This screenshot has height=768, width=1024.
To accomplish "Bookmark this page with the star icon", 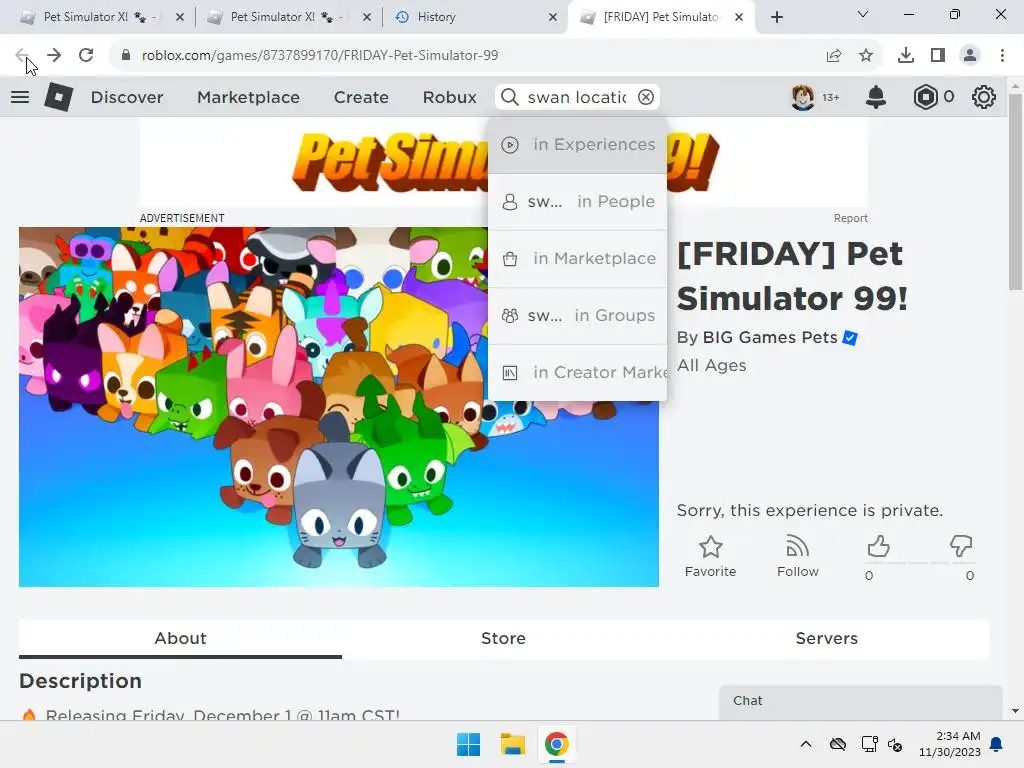I will pyautogui.click(x=866, y=56).
